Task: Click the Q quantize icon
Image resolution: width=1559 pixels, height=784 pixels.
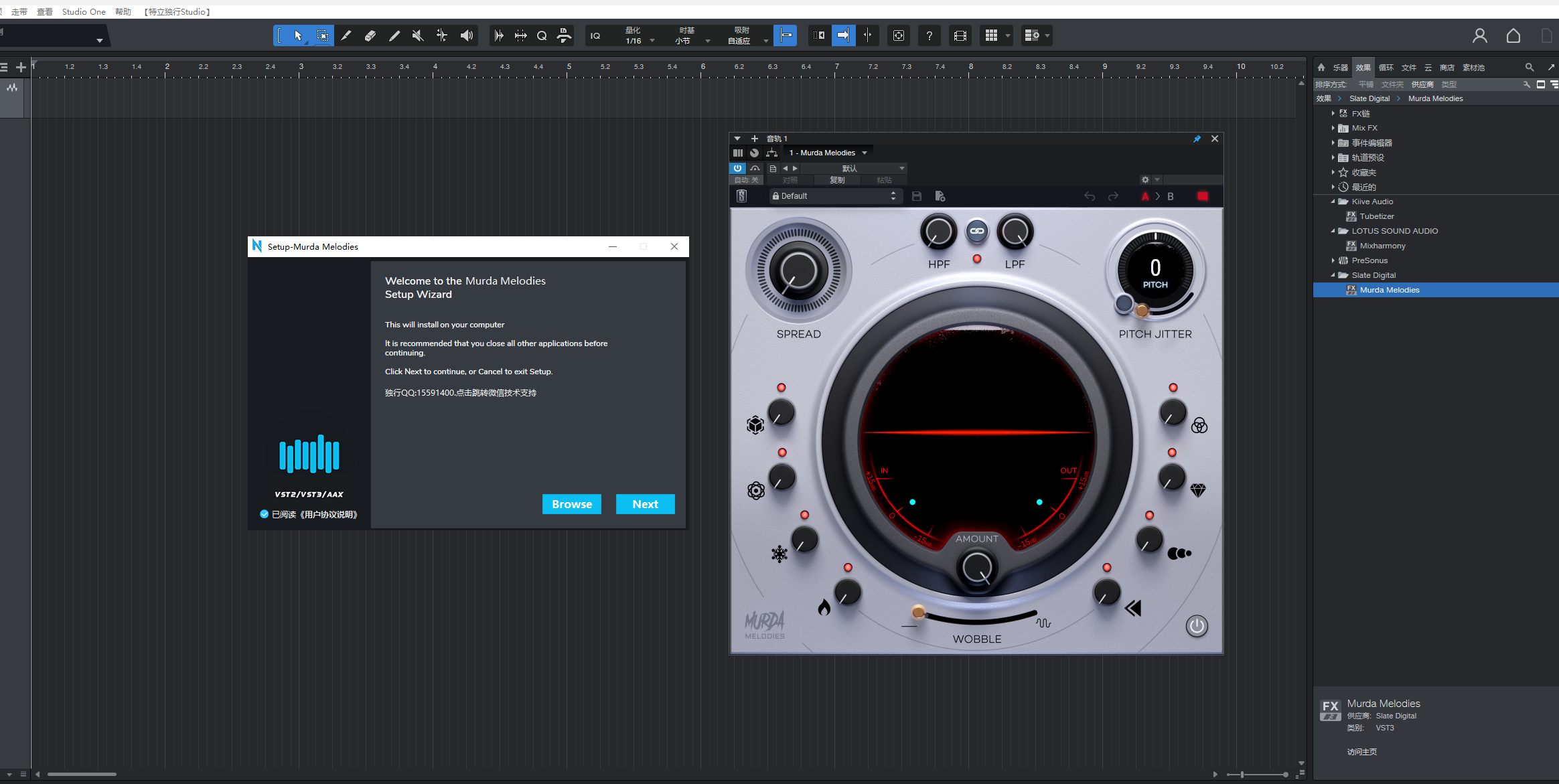Action: (x=542, y=35)
